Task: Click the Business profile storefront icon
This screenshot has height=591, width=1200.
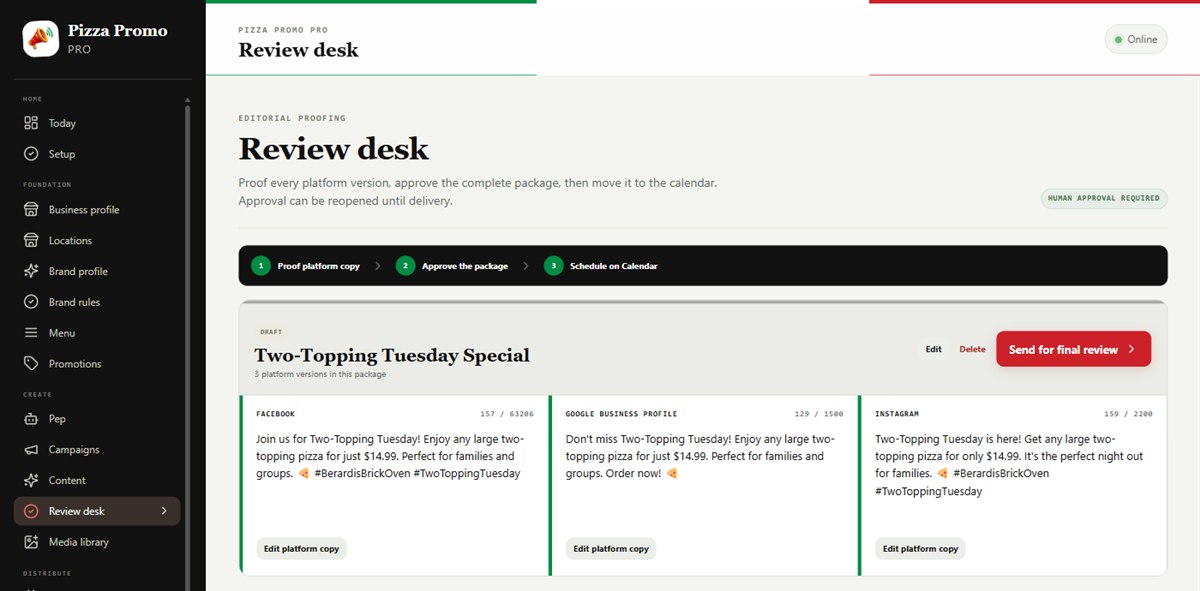Action: pos(31,210)
